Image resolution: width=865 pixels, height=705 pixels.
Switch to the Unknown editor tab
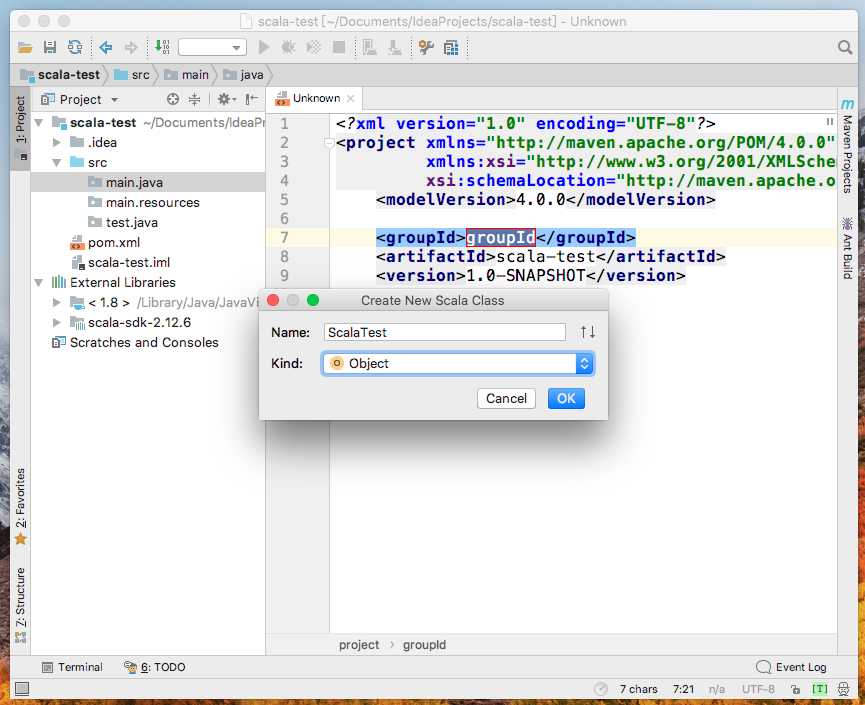(x=316, y=98)
